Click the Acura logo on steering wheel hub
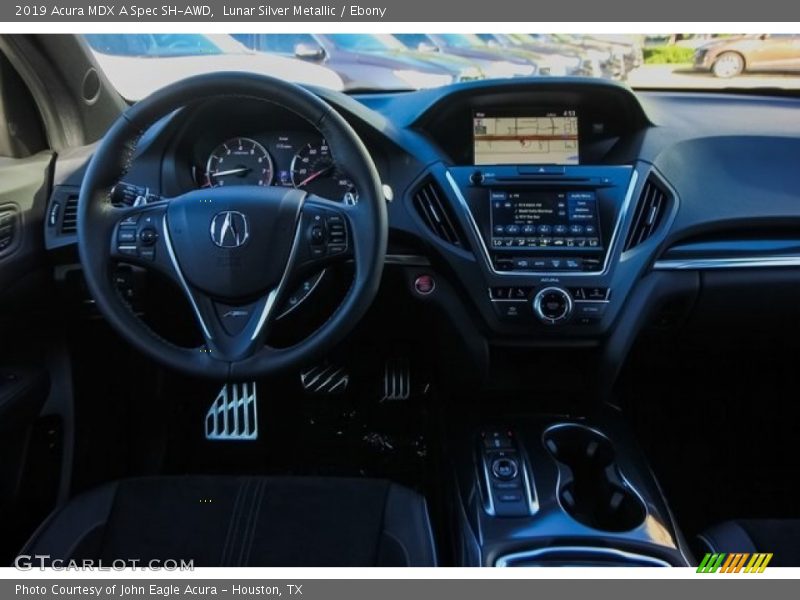 [x=229, y=229]
